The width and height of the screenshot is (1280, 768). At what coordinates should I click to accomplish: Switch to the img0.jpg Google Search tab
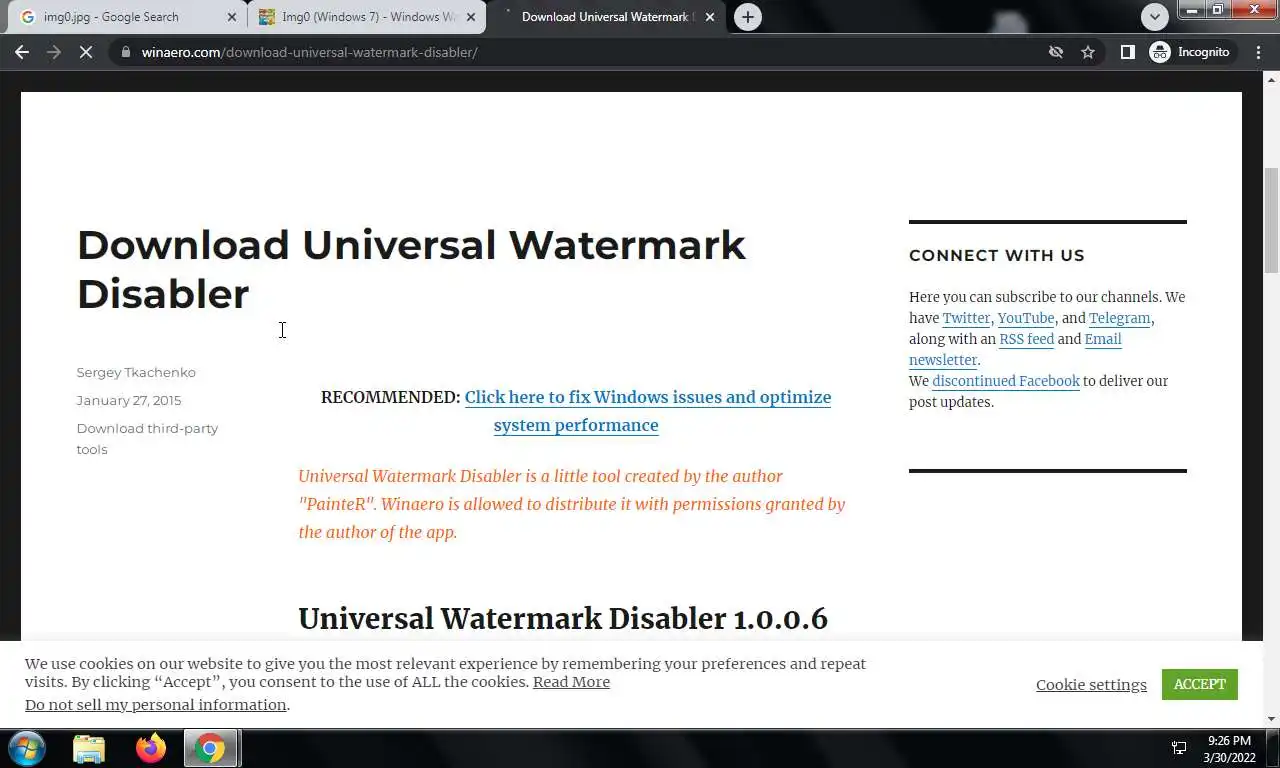126,17
